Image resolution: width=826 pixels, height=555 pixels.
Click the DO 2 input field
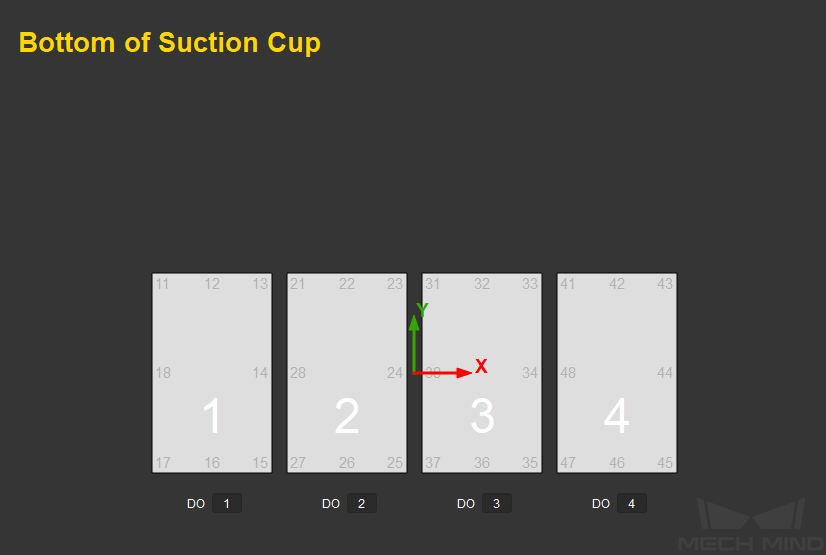point(362,503)
